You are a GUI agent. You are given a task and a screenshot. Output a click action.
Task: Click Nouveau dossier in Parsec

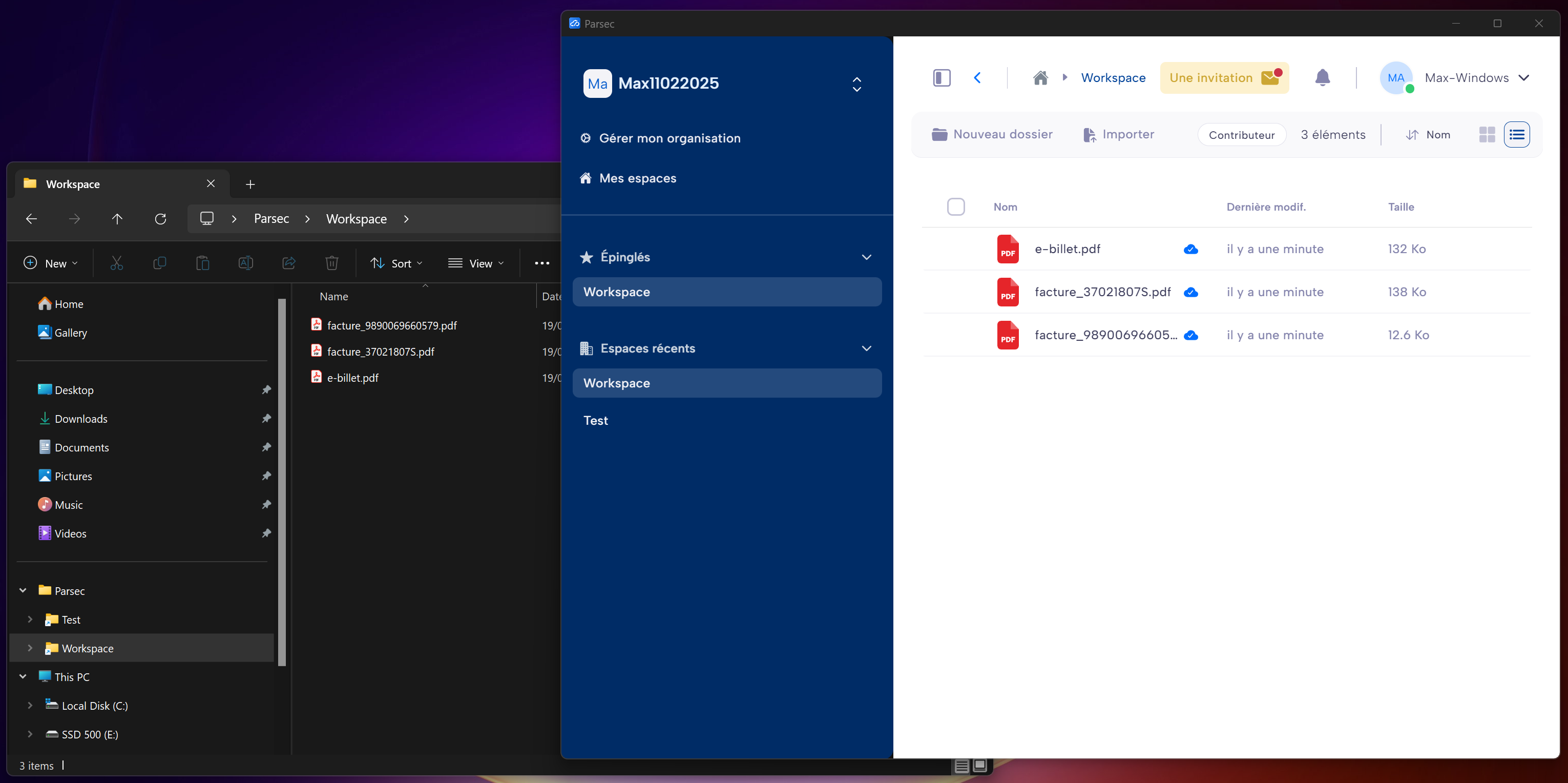(x=992, y=135)
